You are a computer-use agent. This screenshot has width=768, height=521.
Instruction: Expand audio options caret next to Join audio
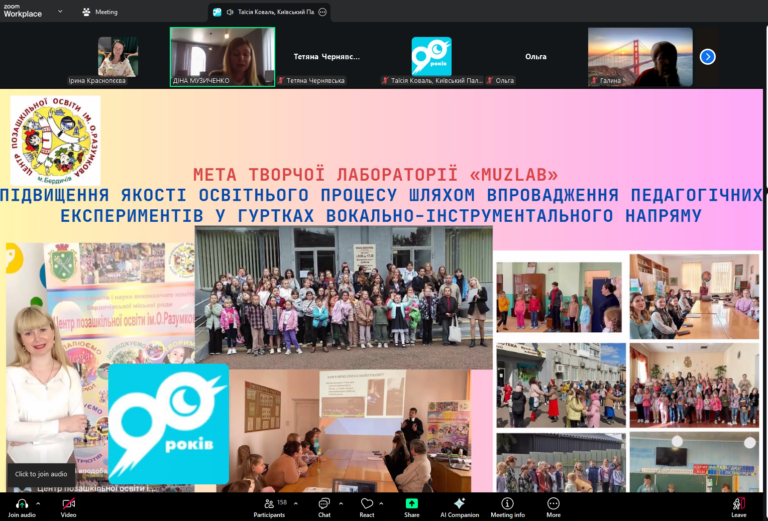(x=38, y=503)
